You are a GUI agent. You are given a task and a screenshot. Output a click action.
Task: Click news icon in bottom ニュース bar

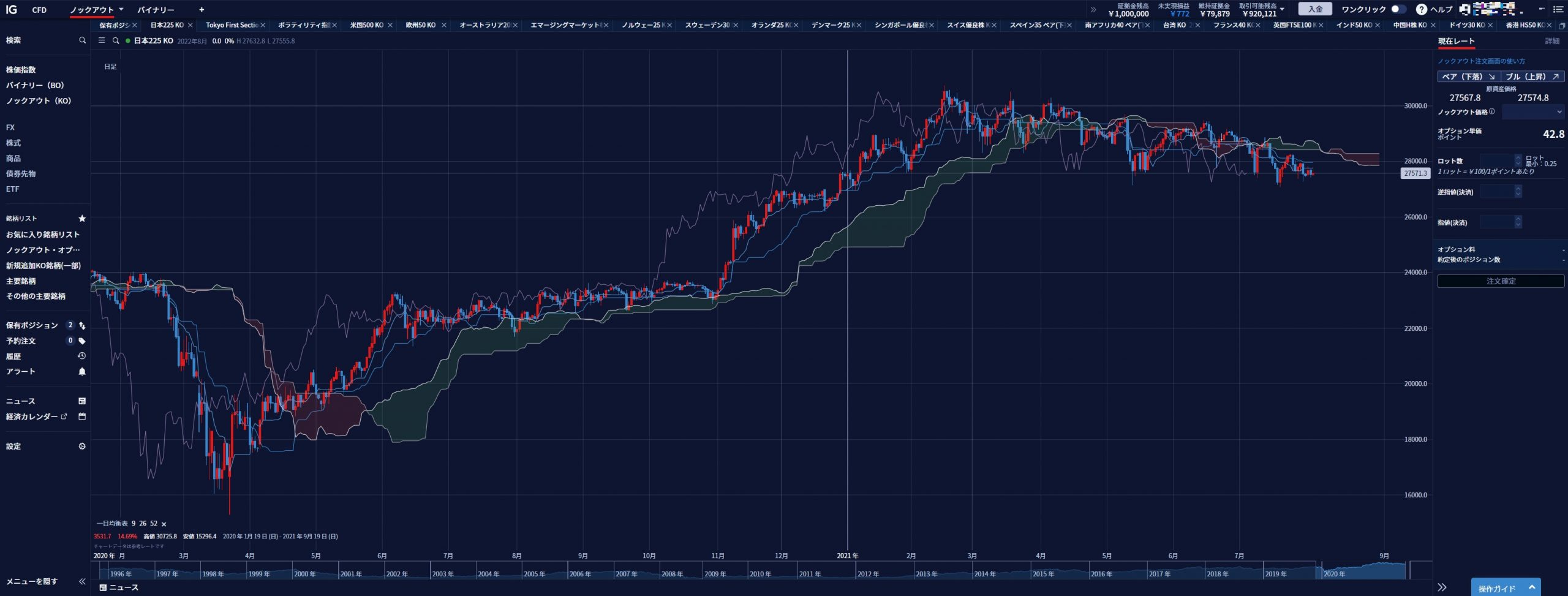click(103, 587)
